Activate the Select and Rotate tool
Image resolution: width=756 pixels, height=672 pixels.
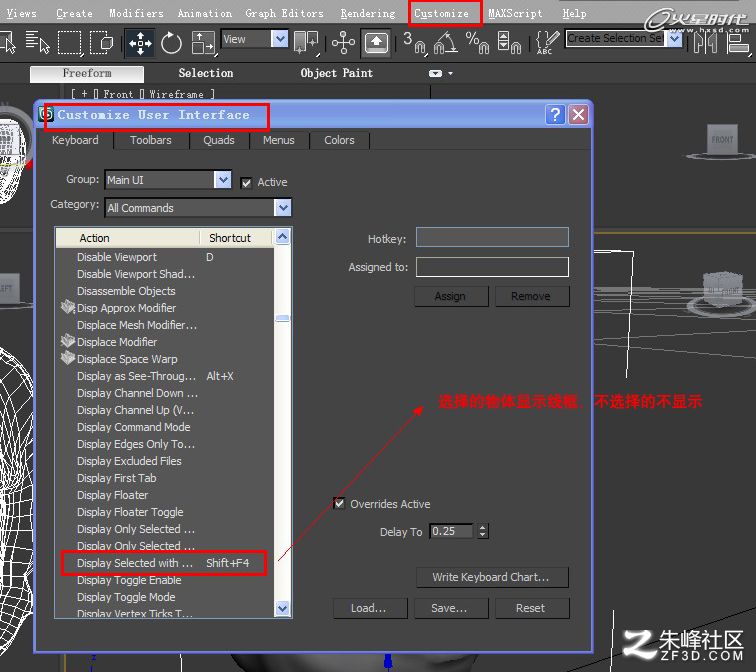tap(171, 43)
